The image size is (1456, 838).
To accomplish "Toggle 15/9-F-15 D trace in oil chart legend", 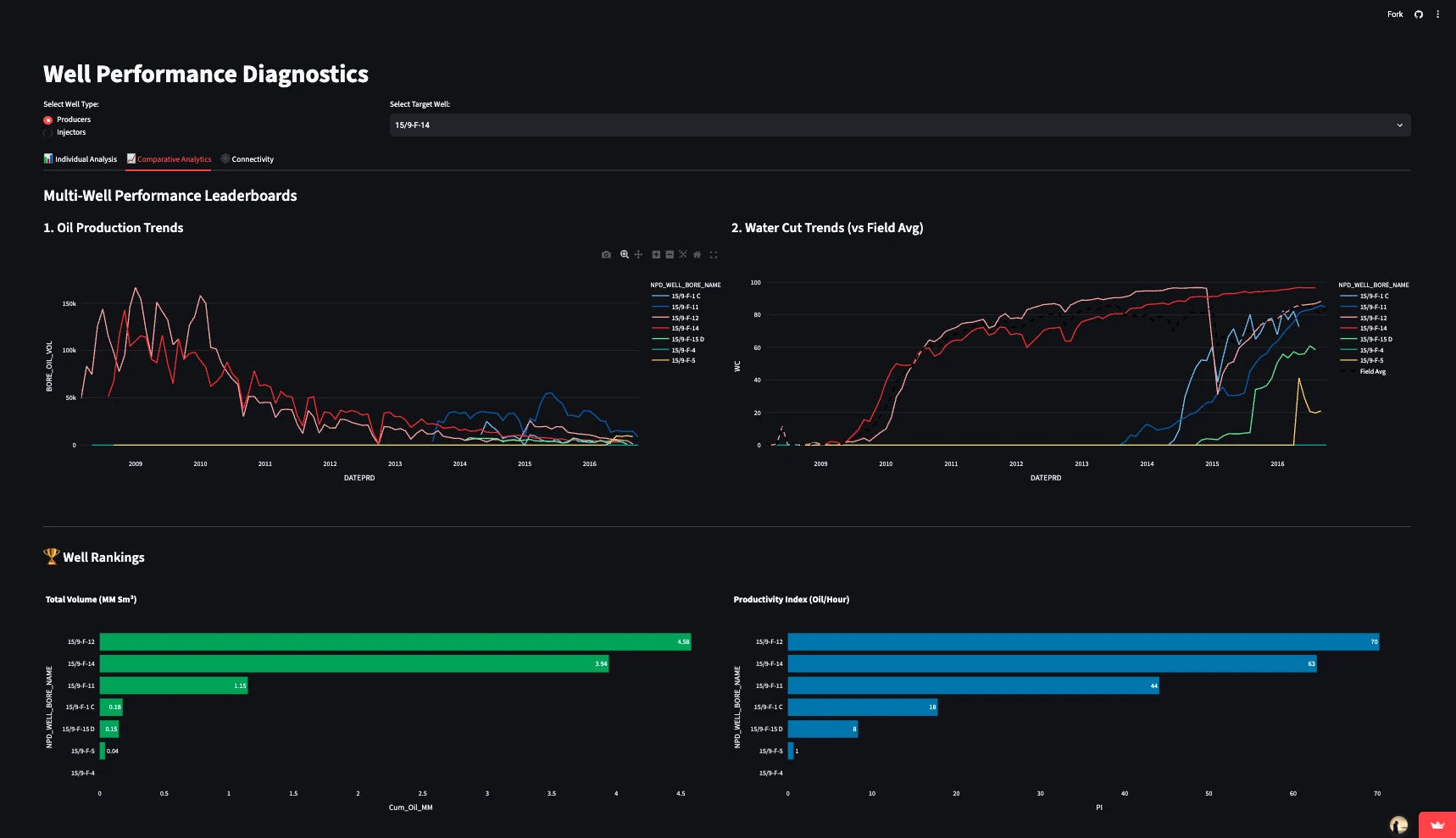I will point(679,339).
